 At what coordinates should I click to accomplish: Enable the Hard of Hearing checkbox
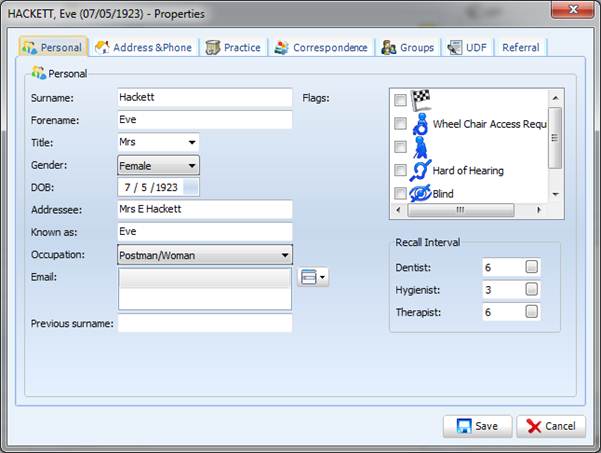(400, 170)
